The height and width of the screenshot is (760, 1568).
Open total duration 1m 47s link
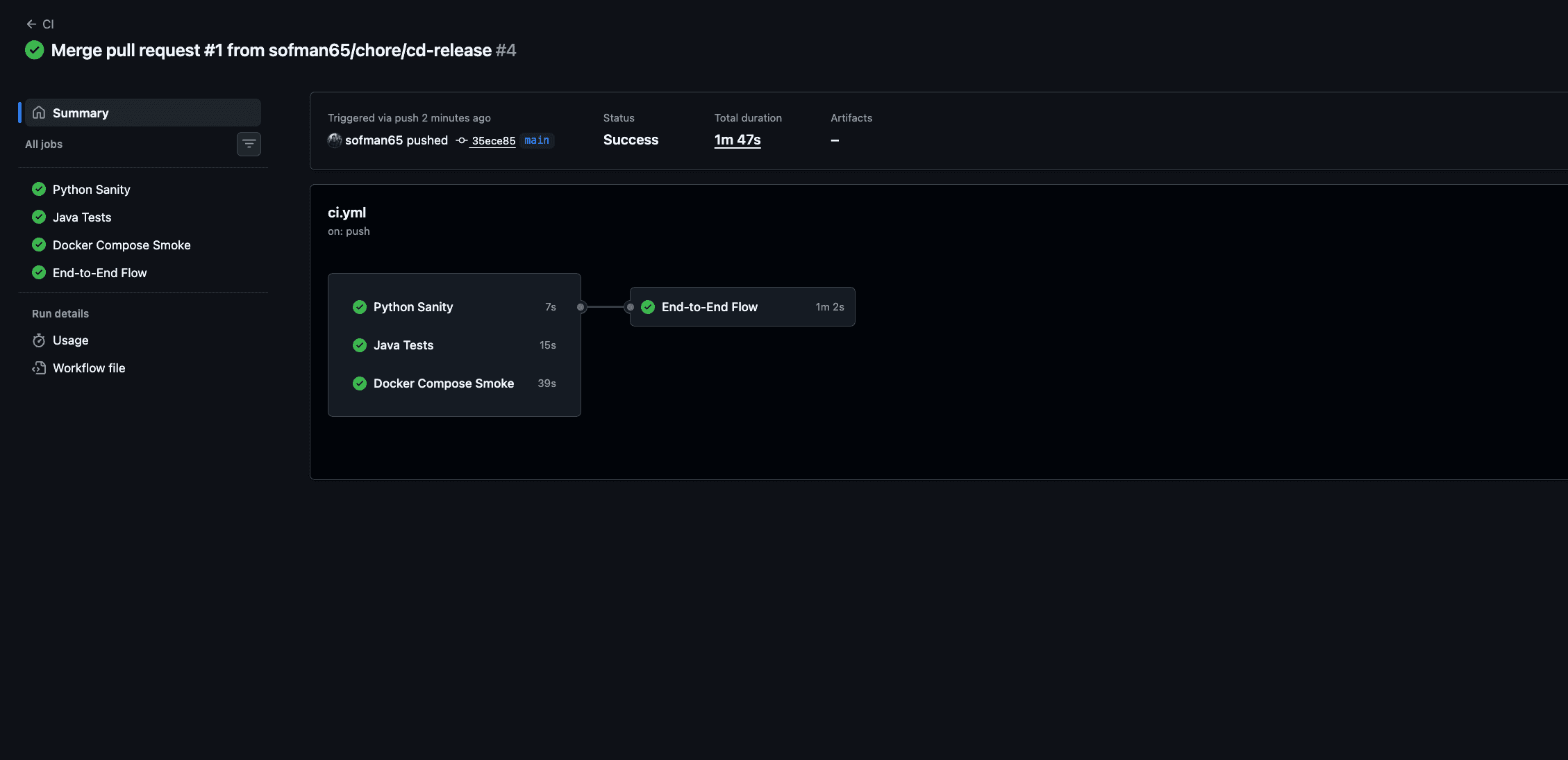click(x=737, y=140)
